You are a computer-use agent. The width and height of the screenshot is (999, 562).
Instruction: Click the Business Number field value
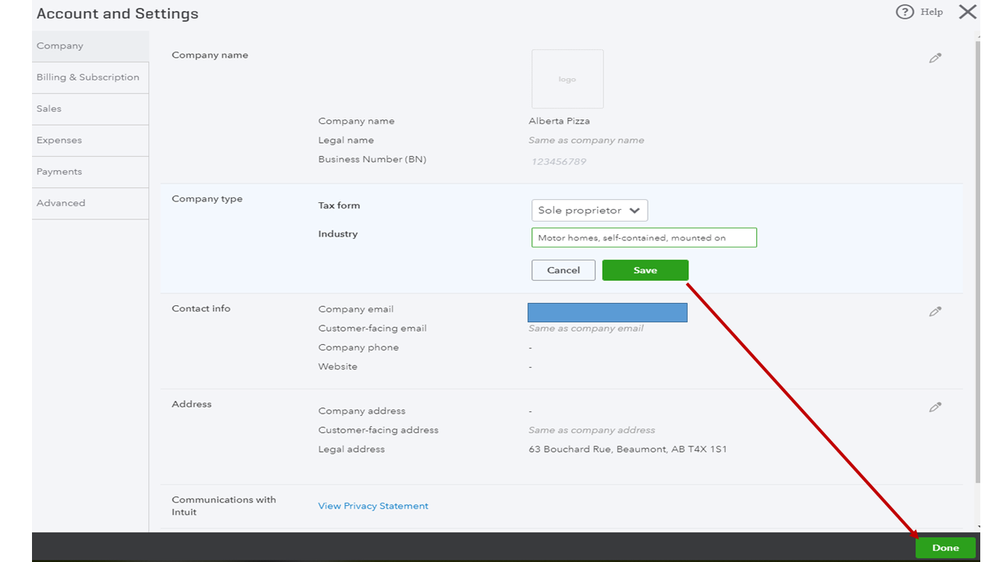[x=557, y=161]
